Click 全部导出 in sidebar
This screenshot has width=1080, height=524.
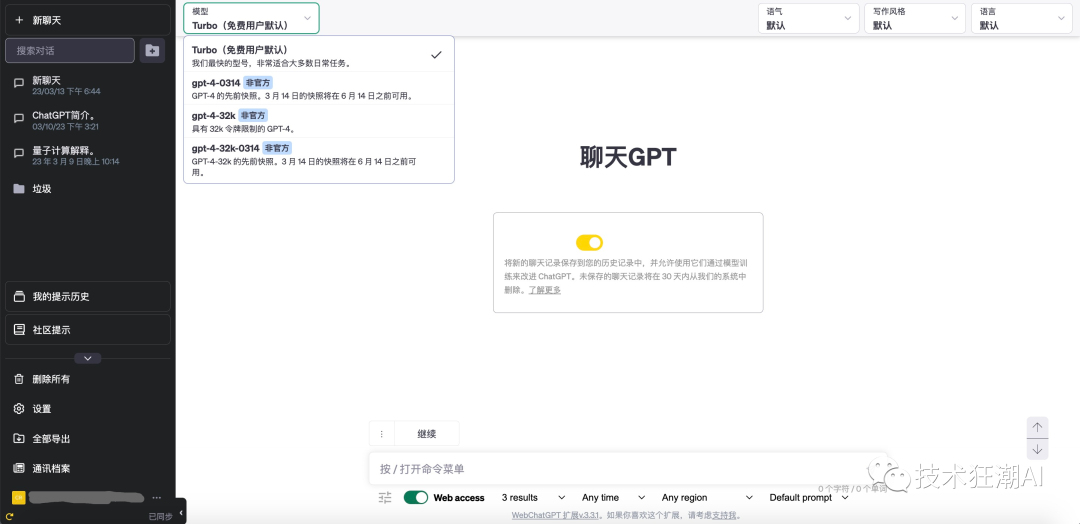87,439
